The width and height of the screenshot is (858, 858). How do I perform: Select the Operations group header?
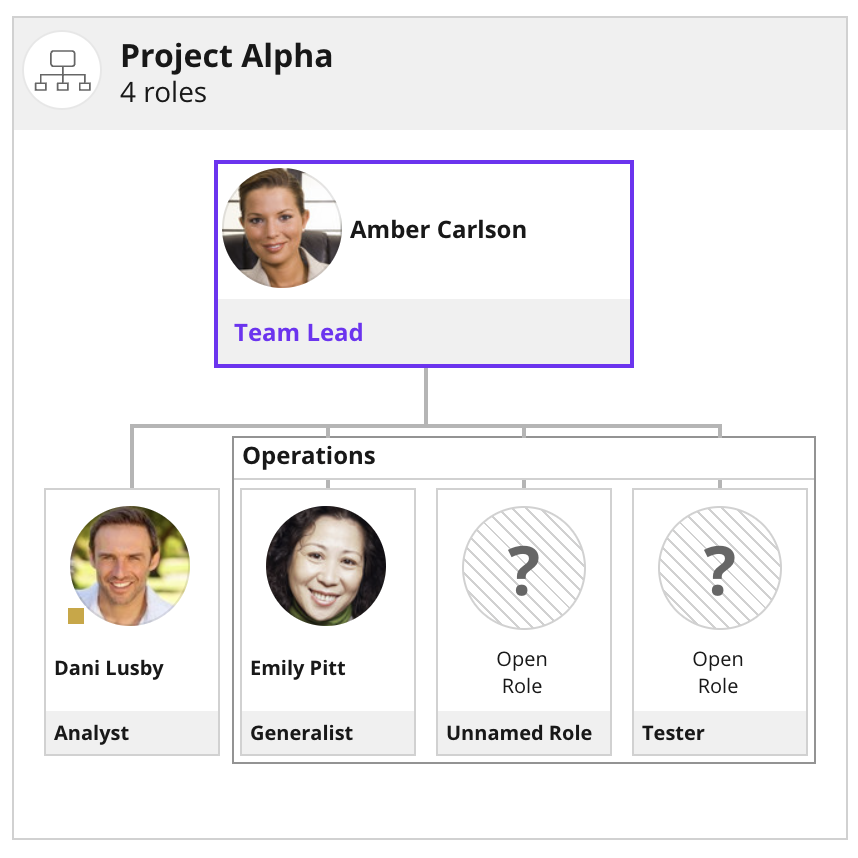[x=524, y=458]
